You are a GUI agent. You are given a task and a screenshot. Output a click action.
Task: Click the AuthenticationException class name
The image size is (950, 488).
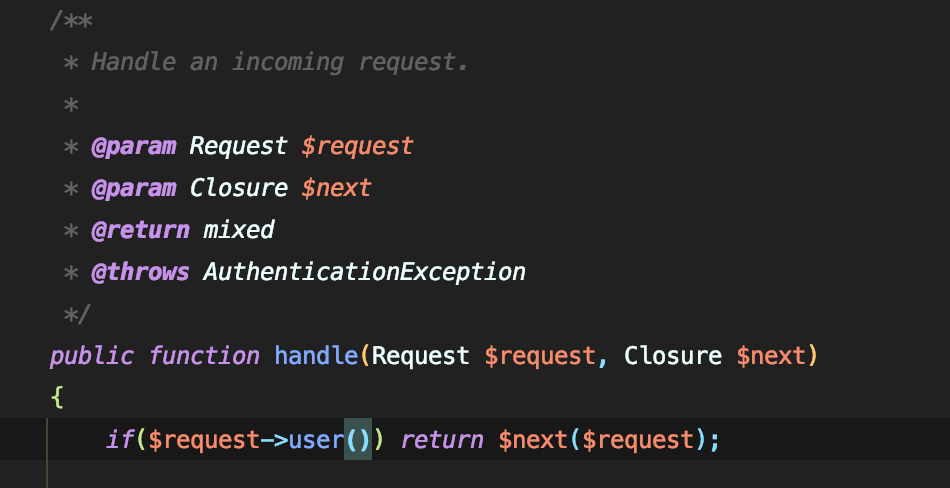pyautogui.click(x=364, y=272)
